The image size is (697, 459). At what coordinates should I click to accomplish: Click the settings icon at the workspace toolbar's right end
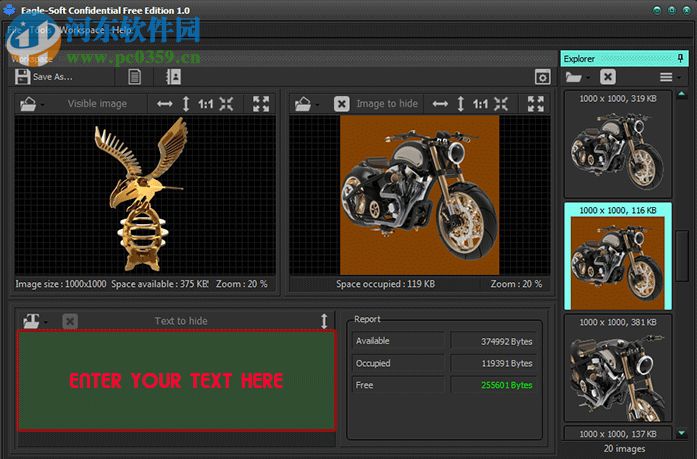coord(542,77)
